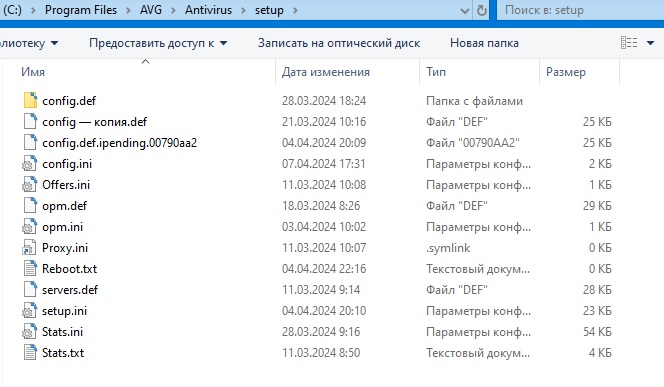664x387 pixels.
Task: Click '28 КБ' size of servers.def
Action: (597, 290)
